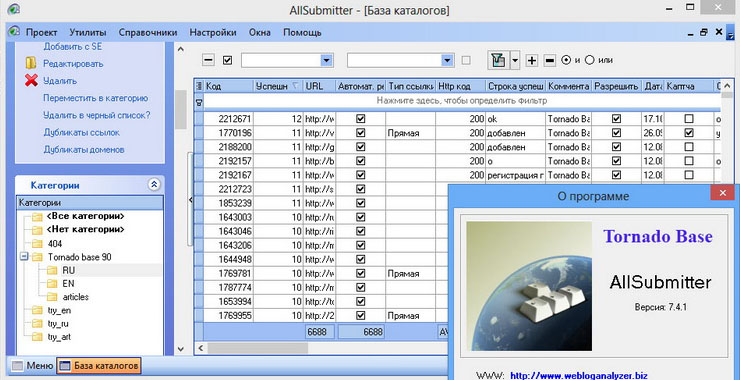The width and height of the screenshot is (740, 380).
Task: Open the Помощь menu
Action: click(302, 33)
